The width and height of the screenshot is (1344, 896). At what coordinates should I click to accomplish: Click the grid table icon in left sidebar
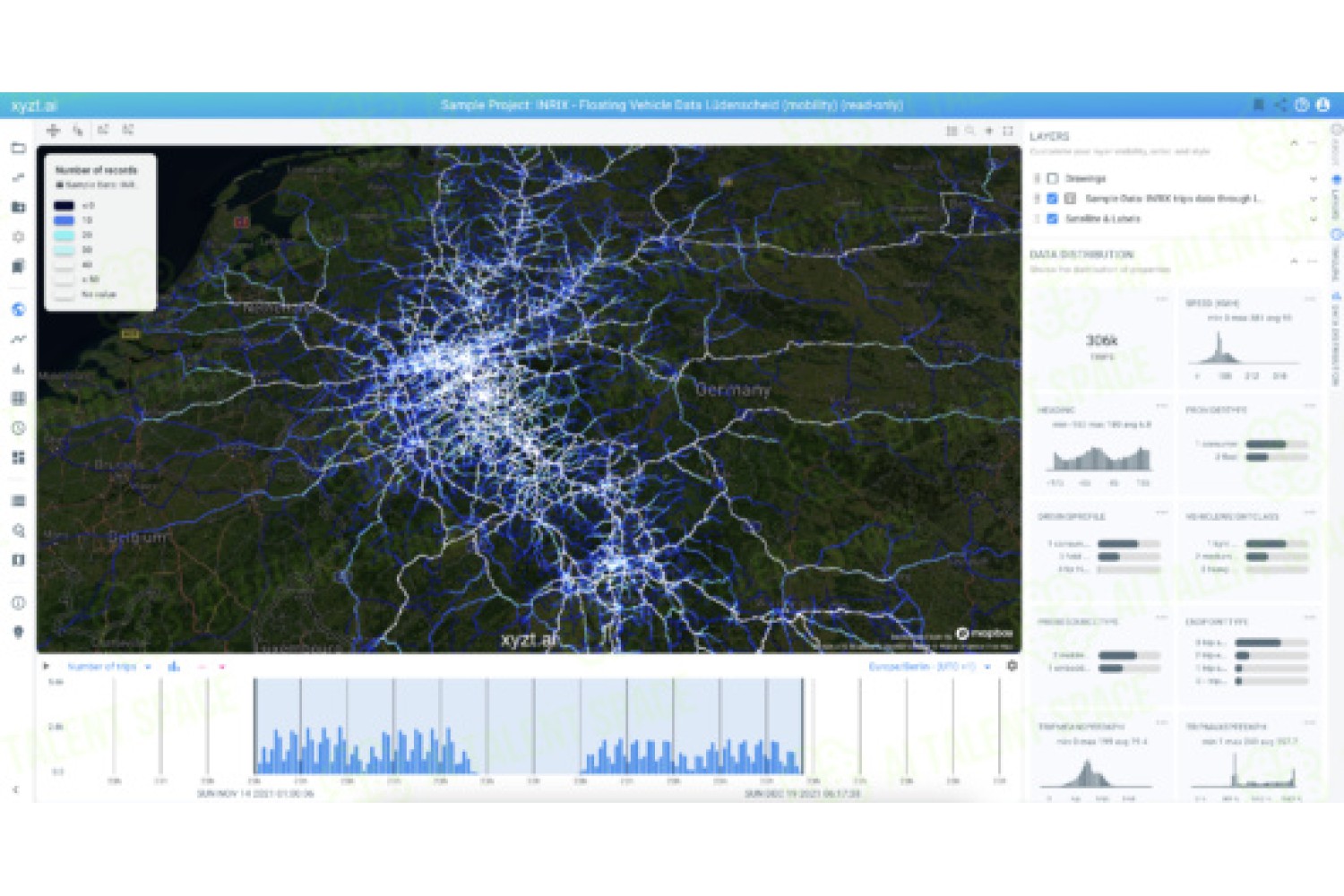click(18, 399)
